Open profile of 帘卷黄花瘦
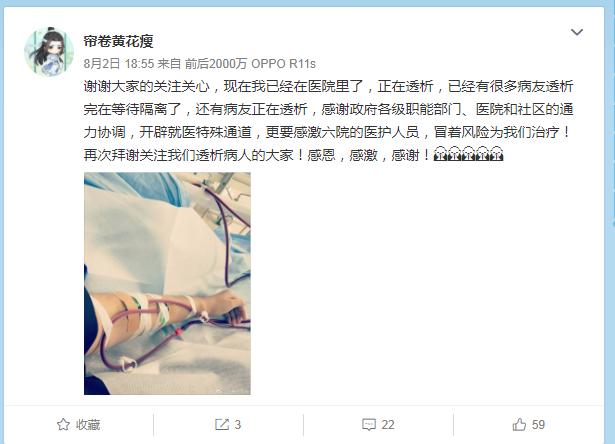Viewport: 615px width, 444px height. coord(118,41)
